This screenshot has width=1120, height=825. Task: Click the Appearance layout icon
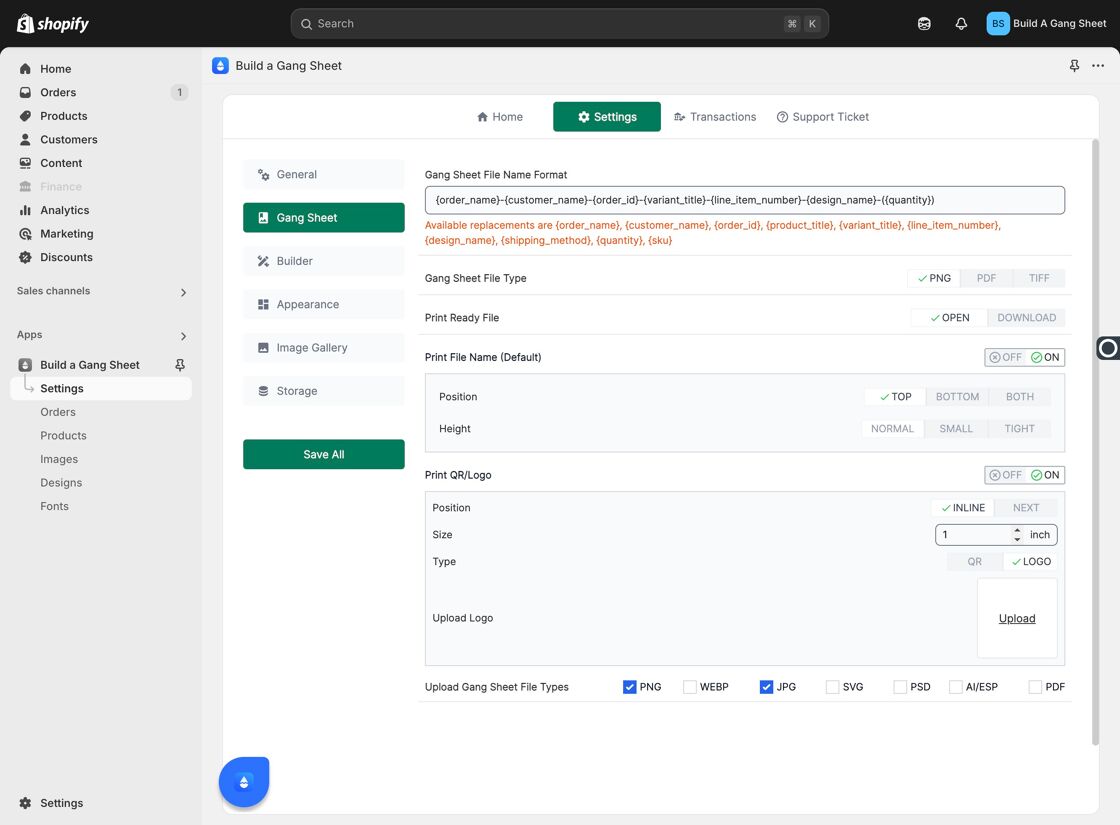point(264,304)
